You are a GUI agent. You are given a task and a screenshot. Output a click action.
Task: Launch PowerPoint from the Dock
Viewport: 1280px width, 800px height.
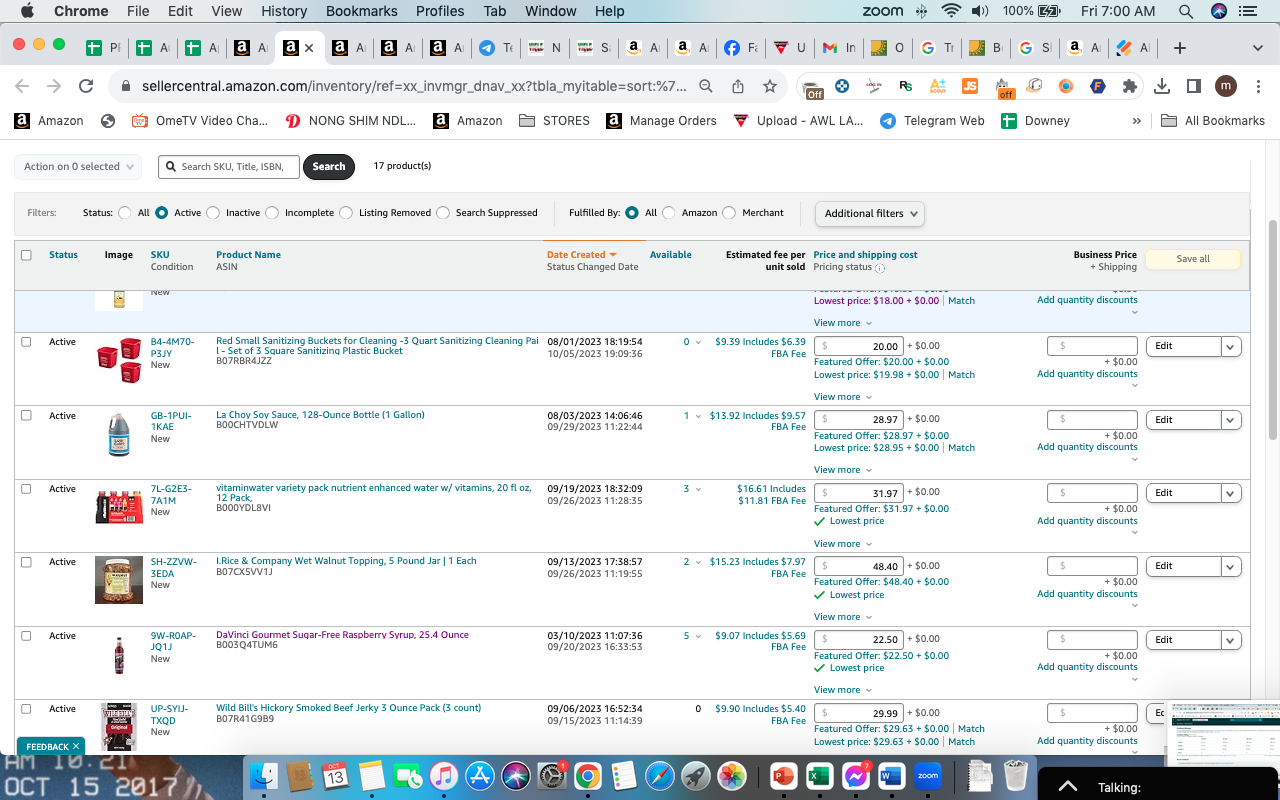784,776
